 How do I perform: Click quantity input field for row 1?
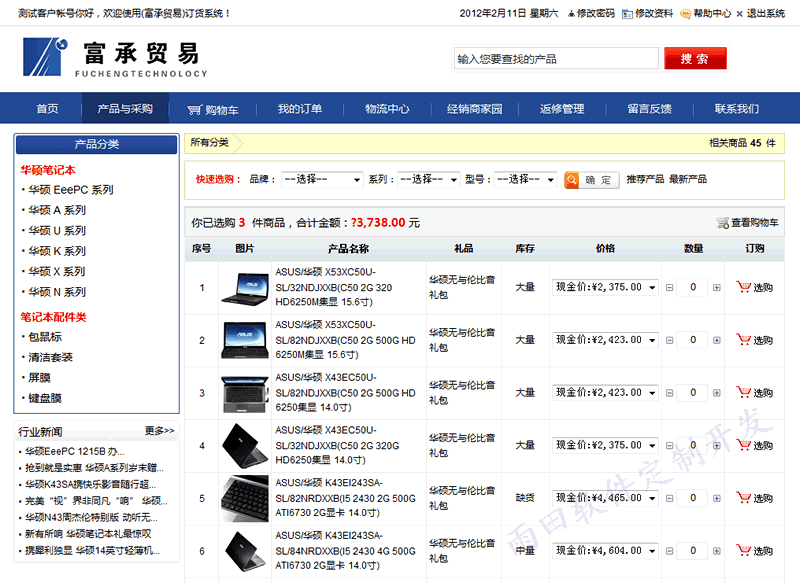tap(693, 287)
